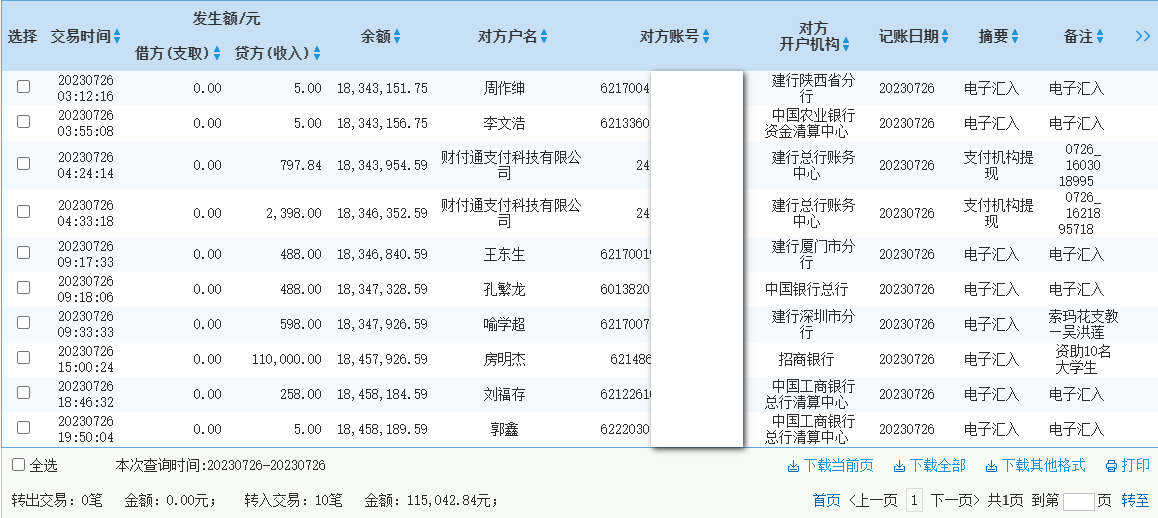Download all records via 下载全部
Screen dimensions: 1158x518
point(937,466)
